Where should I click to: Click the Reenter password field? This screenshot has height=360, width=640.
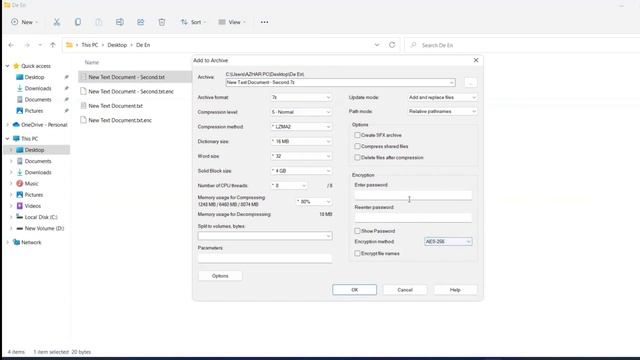413,218
